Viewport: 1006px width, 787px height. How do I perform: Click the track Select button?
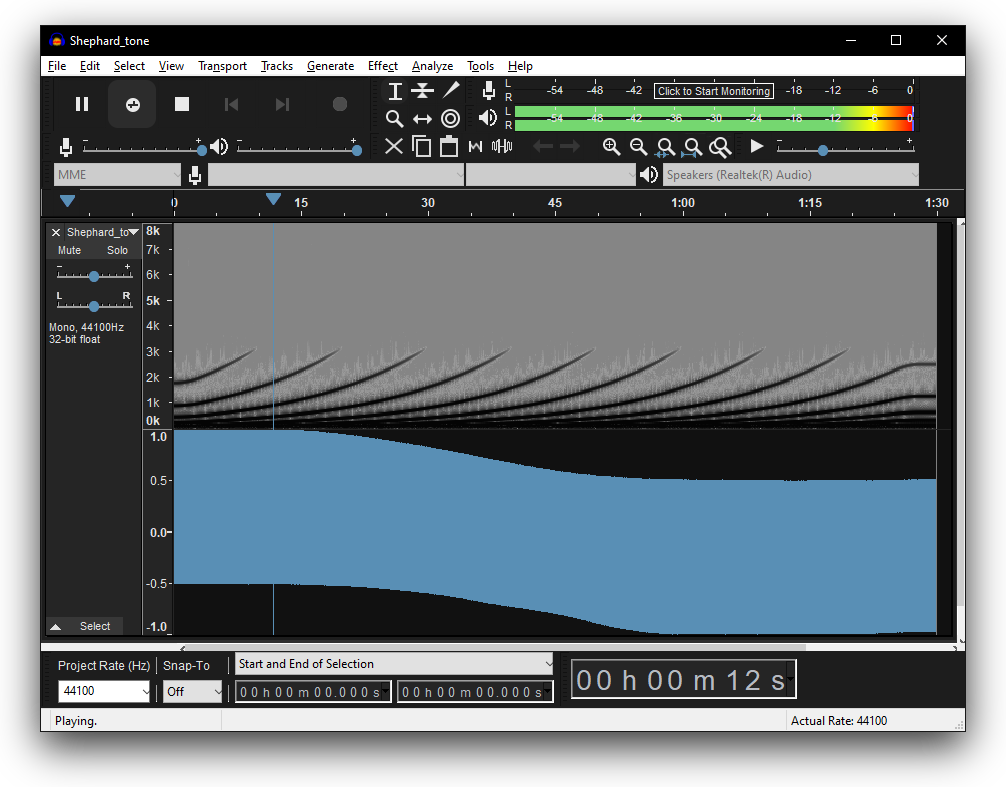(x=95, y=626)
